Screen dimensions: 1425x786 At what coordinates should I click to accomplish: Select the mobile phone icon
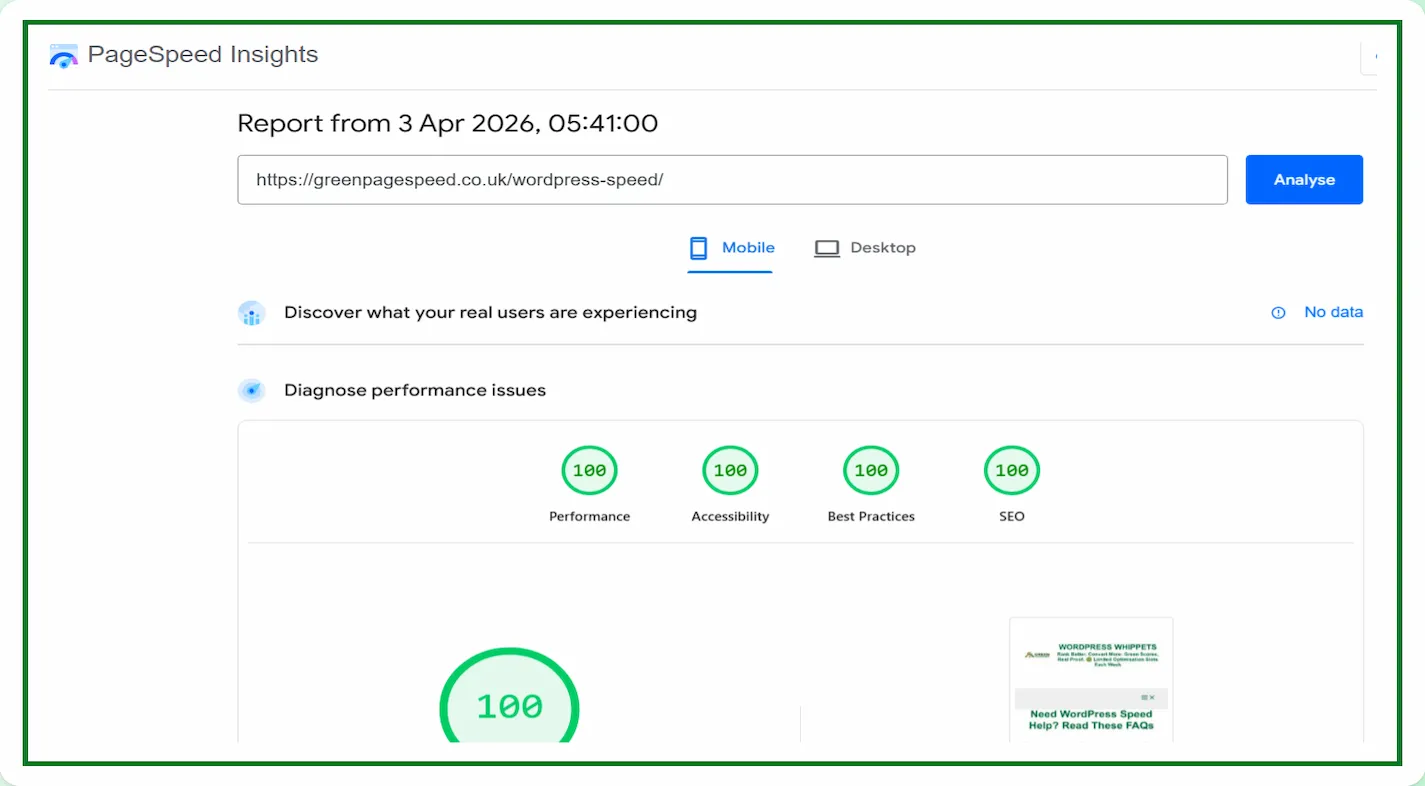click(697, 247)
